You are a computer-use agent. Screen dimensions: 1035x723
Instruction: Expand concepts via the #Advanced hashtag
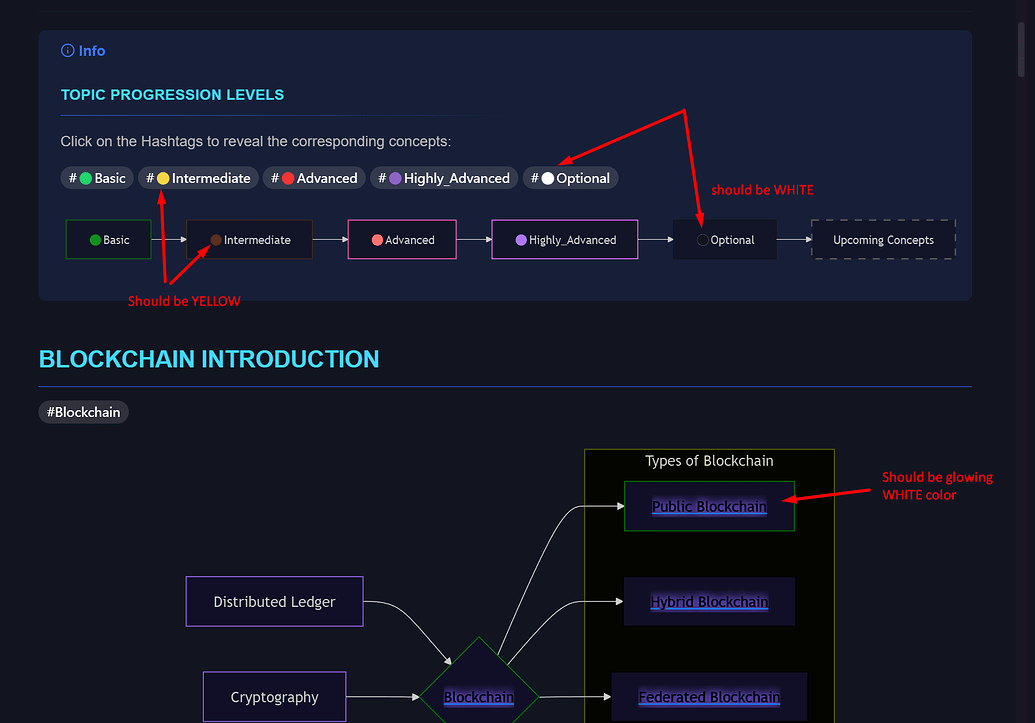pos(313,177)
